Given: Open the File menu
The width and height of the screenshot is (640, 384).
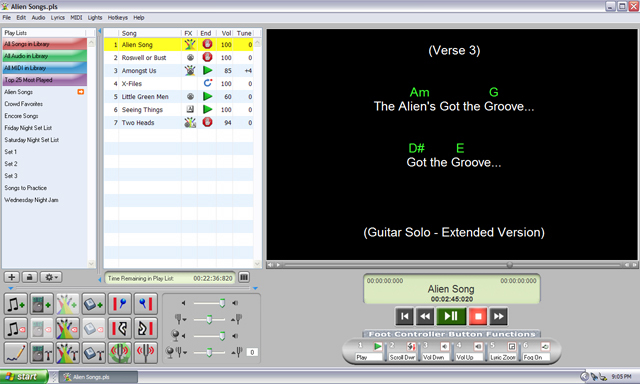Looking at the screenshot, I should (7, 18).
